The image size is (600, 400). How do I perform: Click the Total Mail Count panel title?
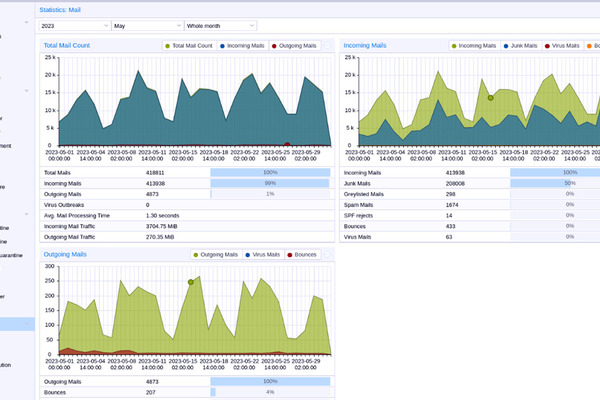(x=67, y=45)
